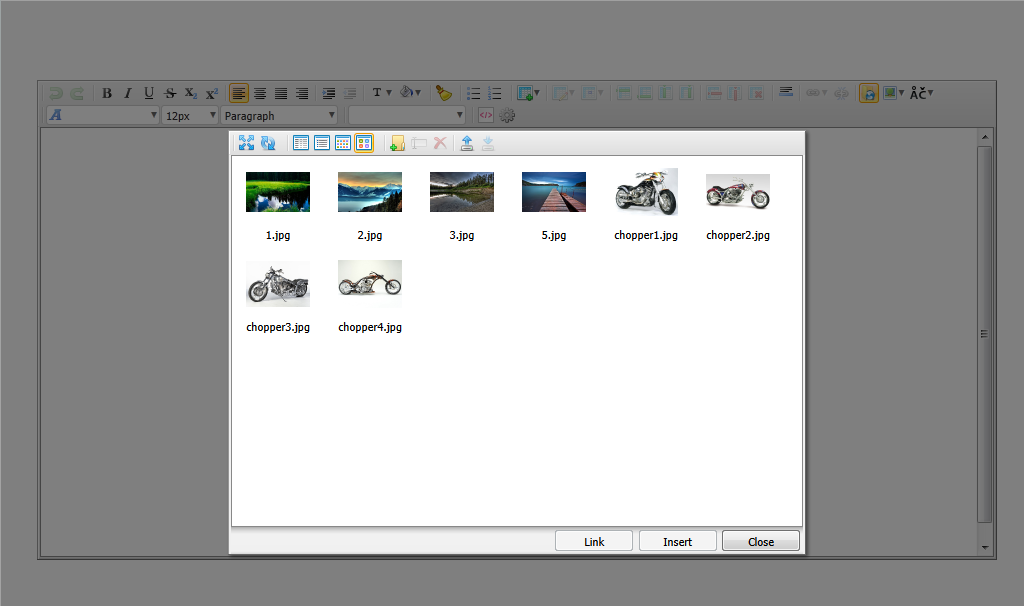This screenshot has height=606, width=1024.
Task: Click the highlighted file browser toolbar icon
Action: [x=869, y=93]
